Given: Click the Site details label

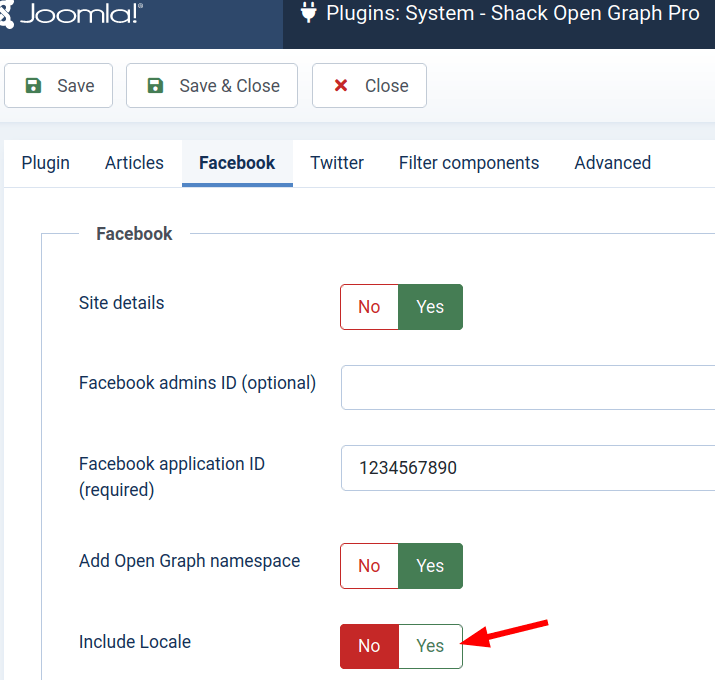Looking at the screenshot, I should point(121,303).
